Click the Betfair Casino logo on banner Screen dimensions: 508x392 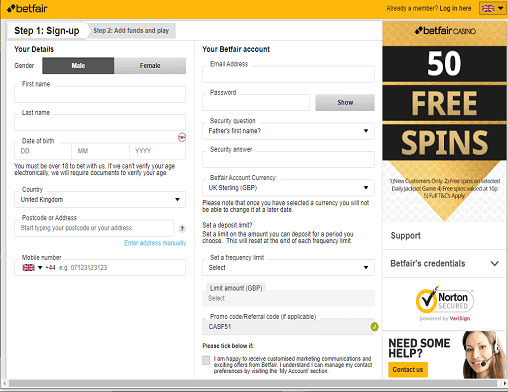445,31
